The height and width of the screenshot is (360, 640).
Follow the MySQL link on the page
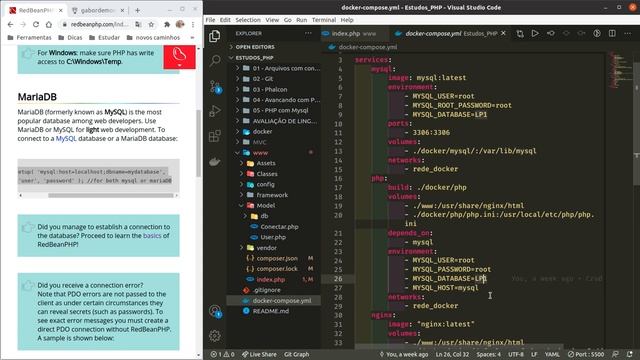pos(66,138)
